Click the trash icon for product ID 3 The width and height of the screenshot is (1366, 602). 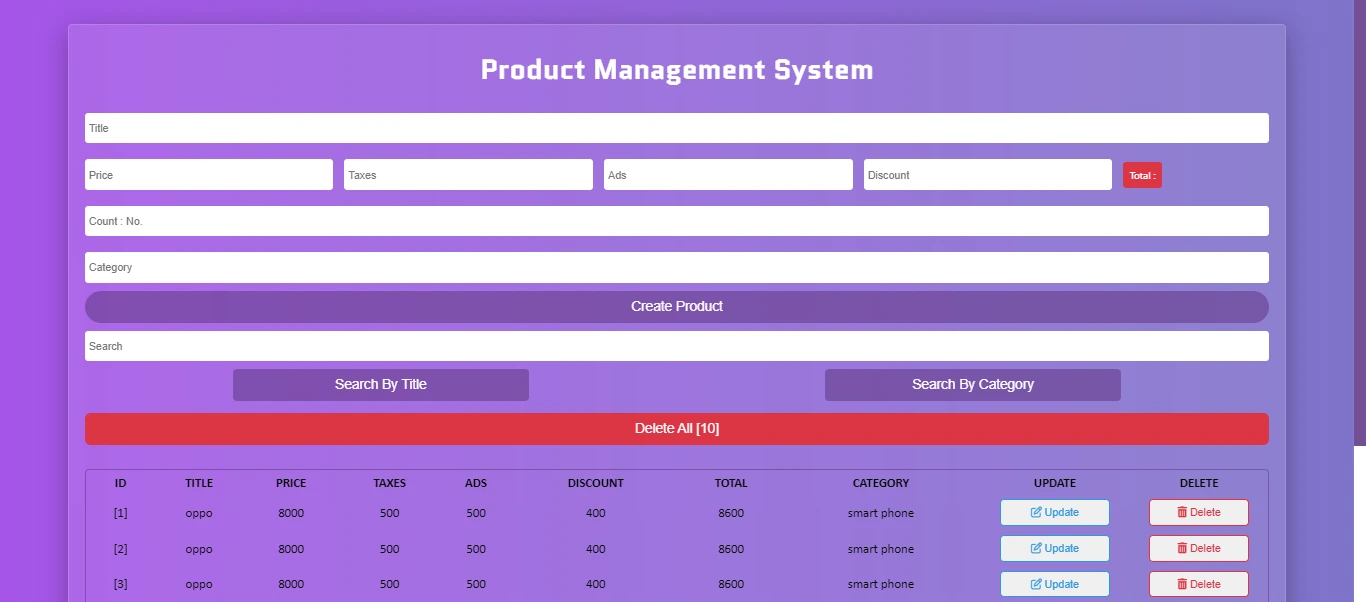click(x=1184, y=583)
